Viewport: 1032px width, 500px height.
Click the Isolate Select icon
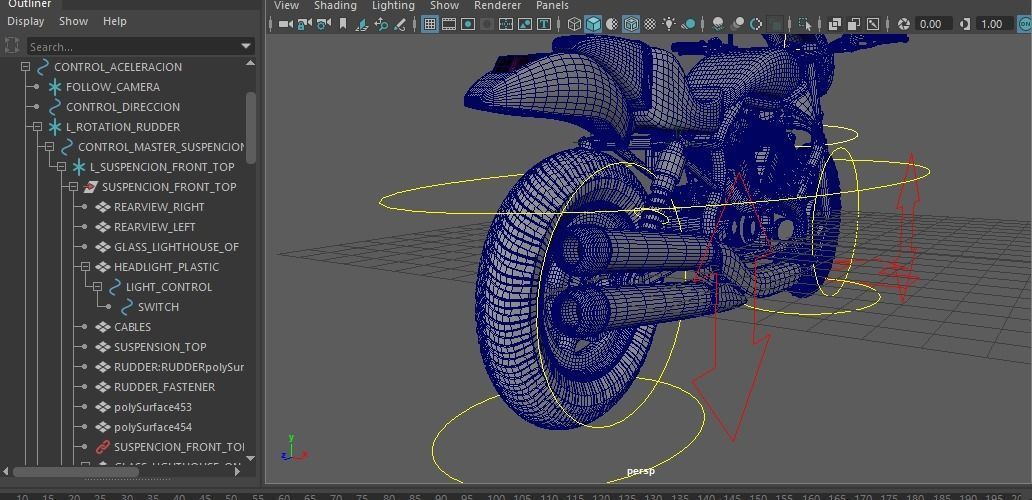pos(805,24)
